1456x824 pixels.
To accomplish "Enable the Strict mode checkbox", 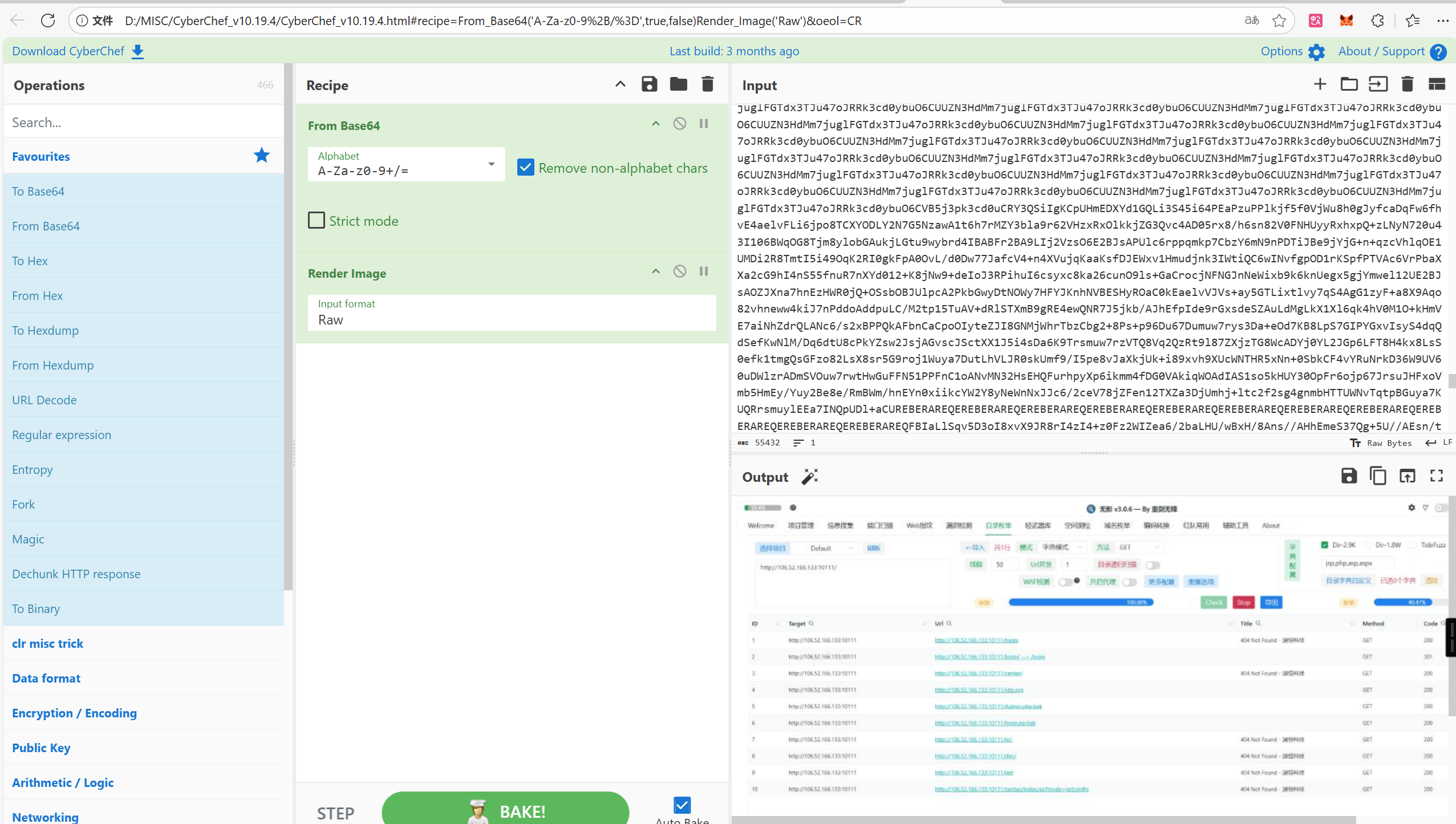I will pyautogui.click(x=317, y=221).
